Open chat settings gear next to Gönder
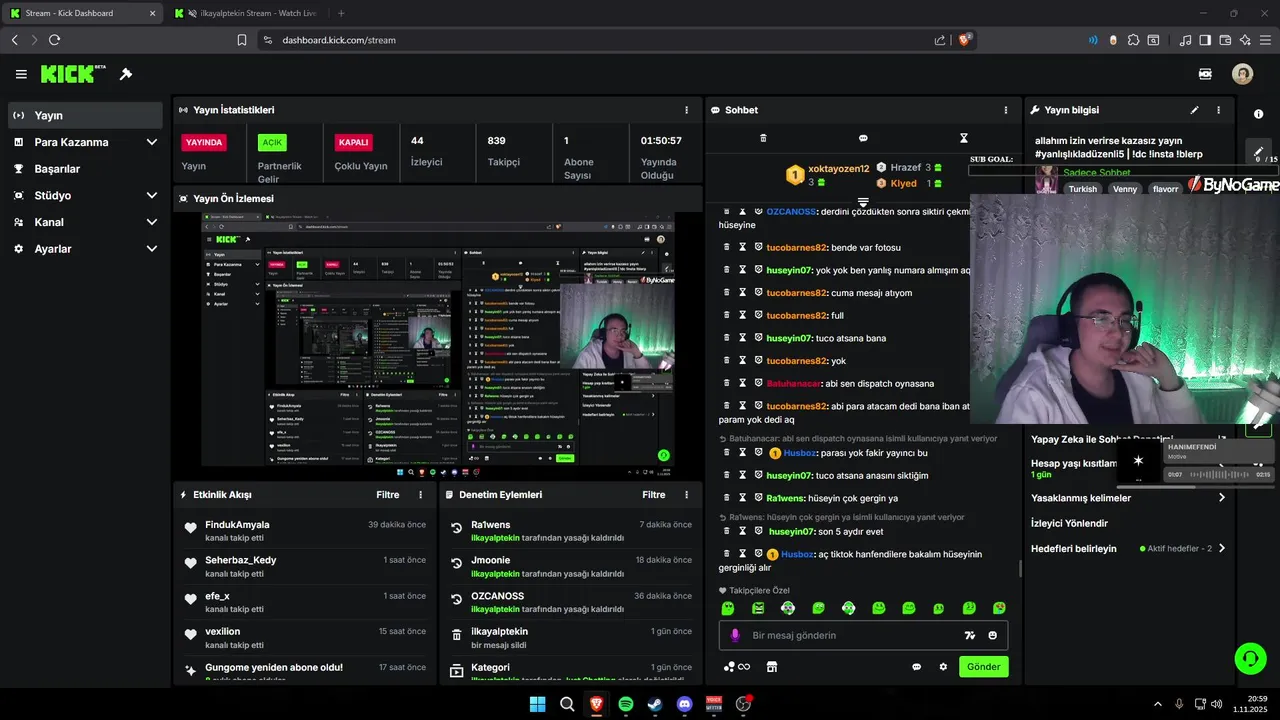 pyautogui.click(x=942, y=667)
